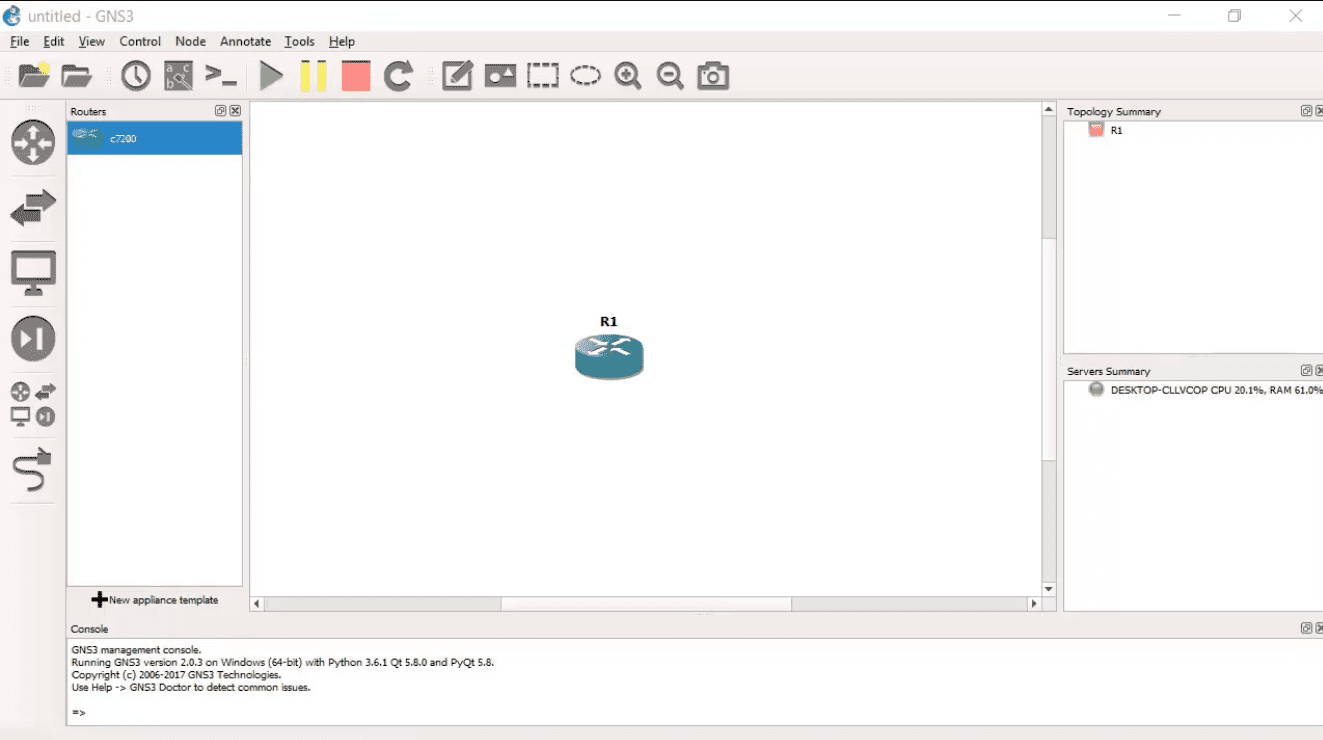Open console to all devices icon
The height and width of the screenshot is (740, 1323).
pyautogui.click(x=220, y=75)
